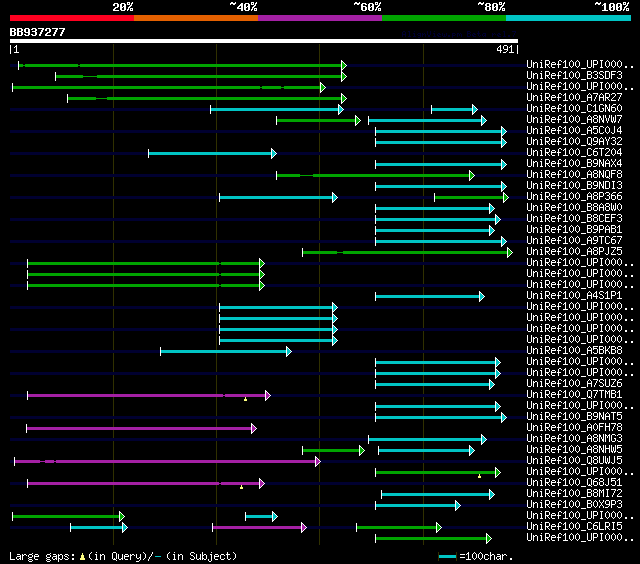This screenshot has height=564, width=640.
Task: Select the UniRef100_A7SUZ6 label
Action: point(574,384)
